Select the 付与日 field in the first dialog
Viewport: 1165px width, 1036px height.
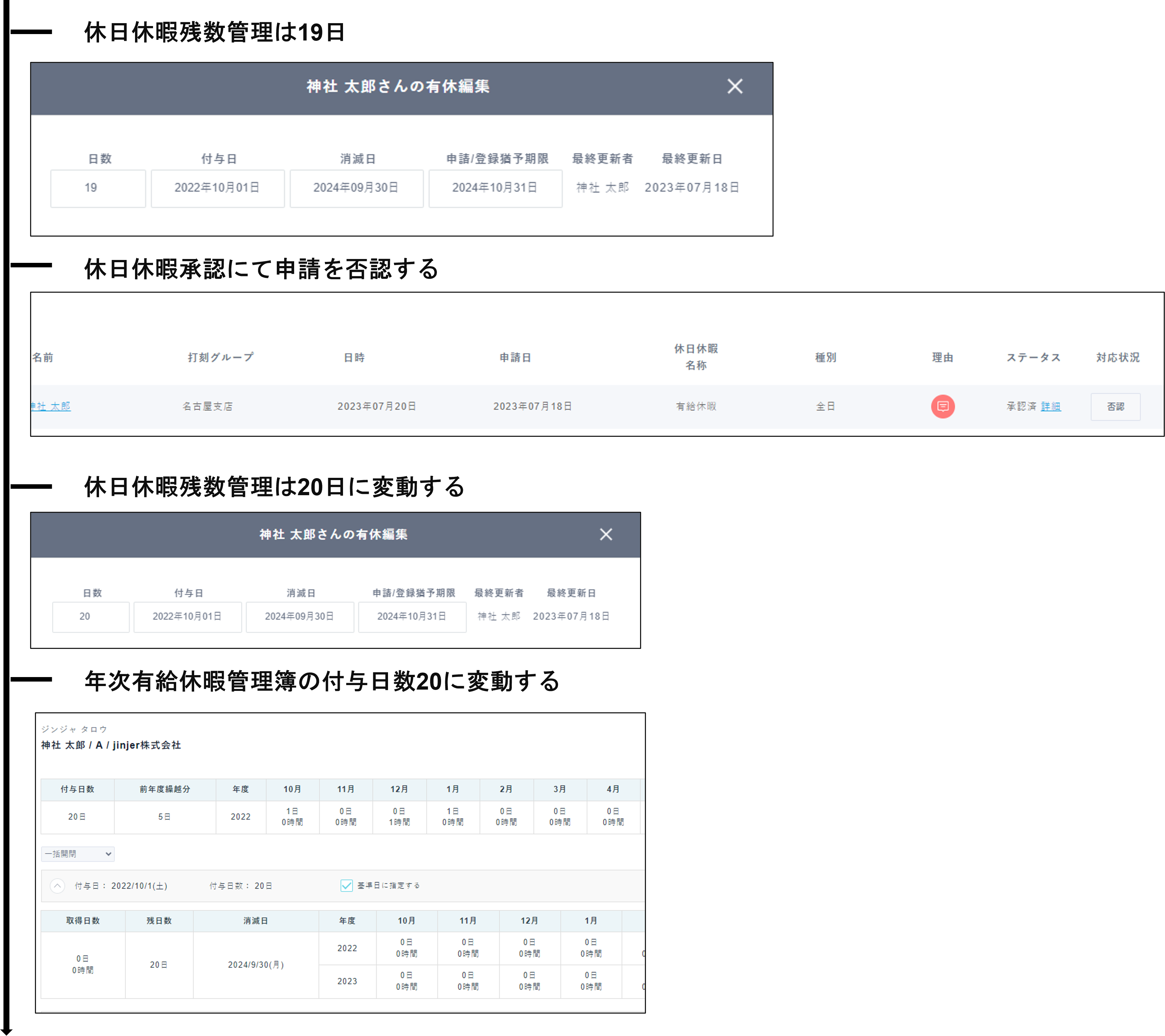(x=217, y=188)
